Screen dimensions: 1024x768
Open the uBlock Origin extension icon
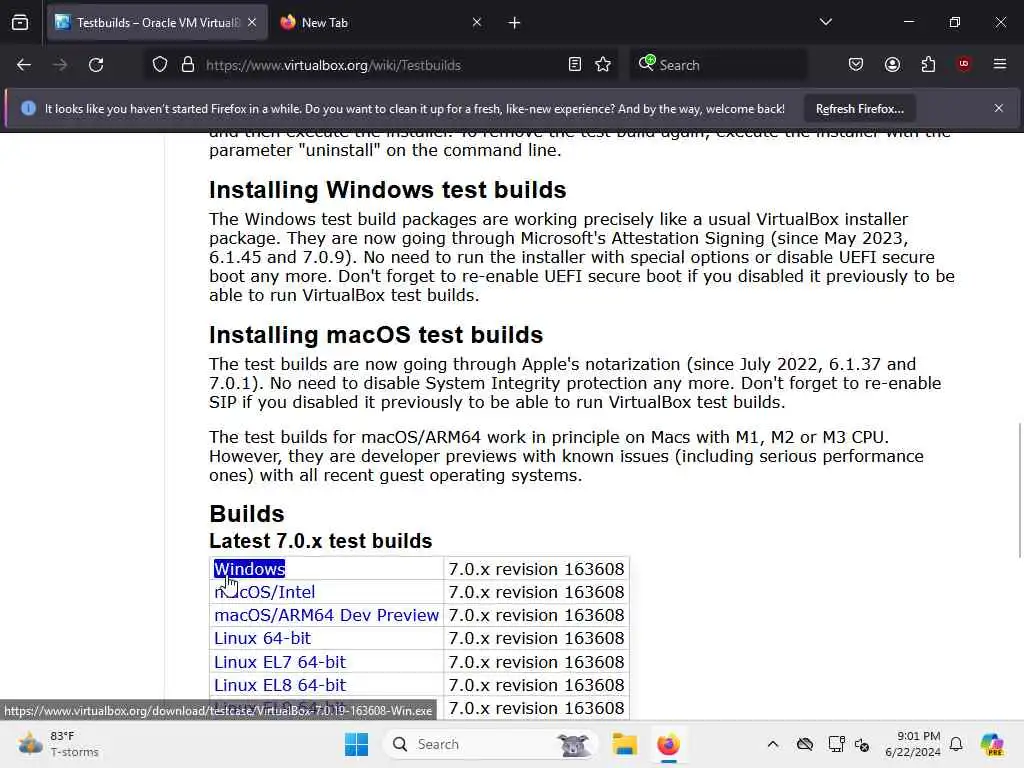click(964, 64)
